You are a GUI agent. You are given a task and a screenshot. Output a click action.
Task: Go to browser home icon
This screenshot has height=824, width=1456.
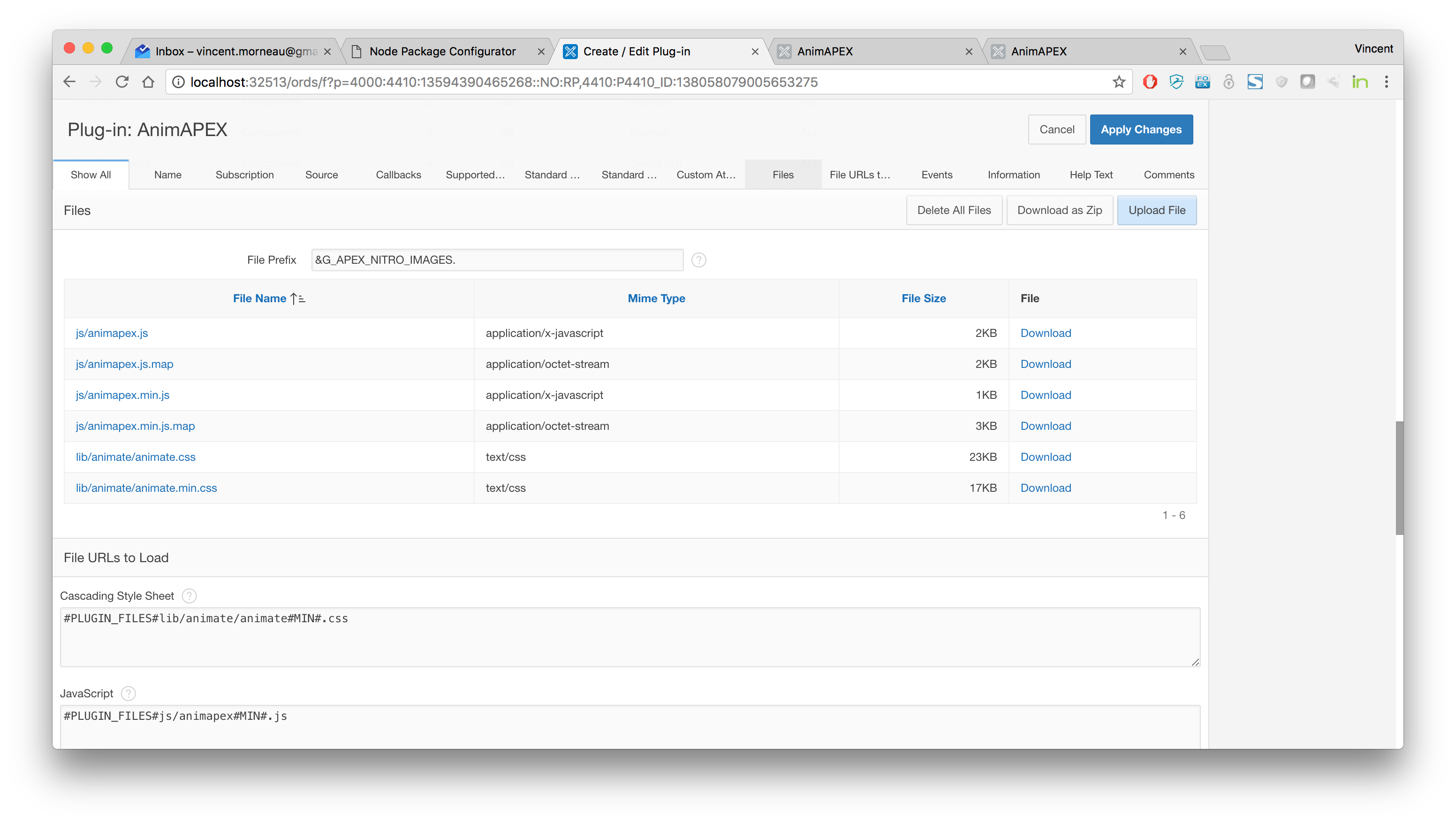coord(148,82)
